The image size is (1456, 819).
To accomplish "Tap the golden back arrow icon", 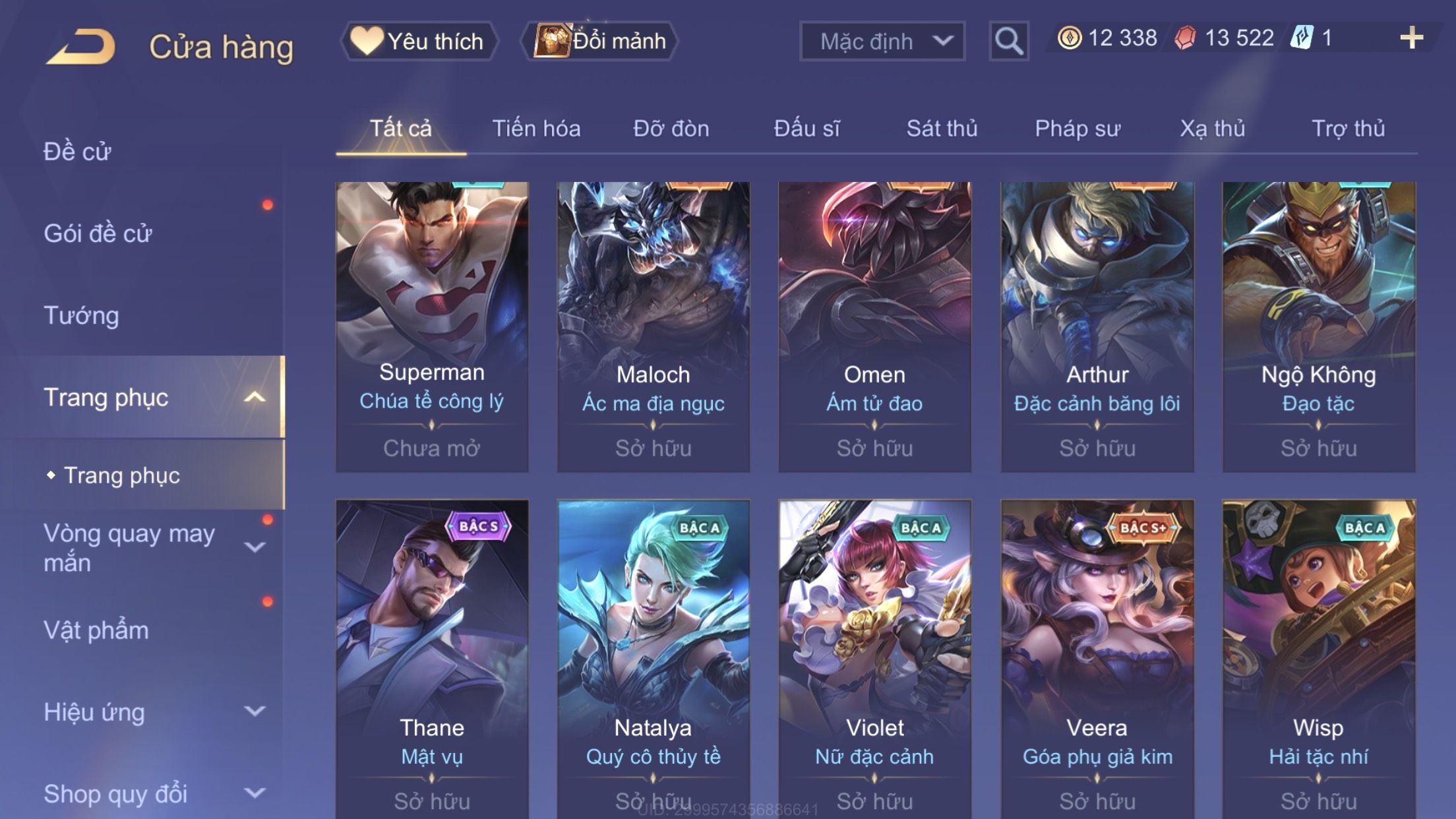I will point(81,46).
